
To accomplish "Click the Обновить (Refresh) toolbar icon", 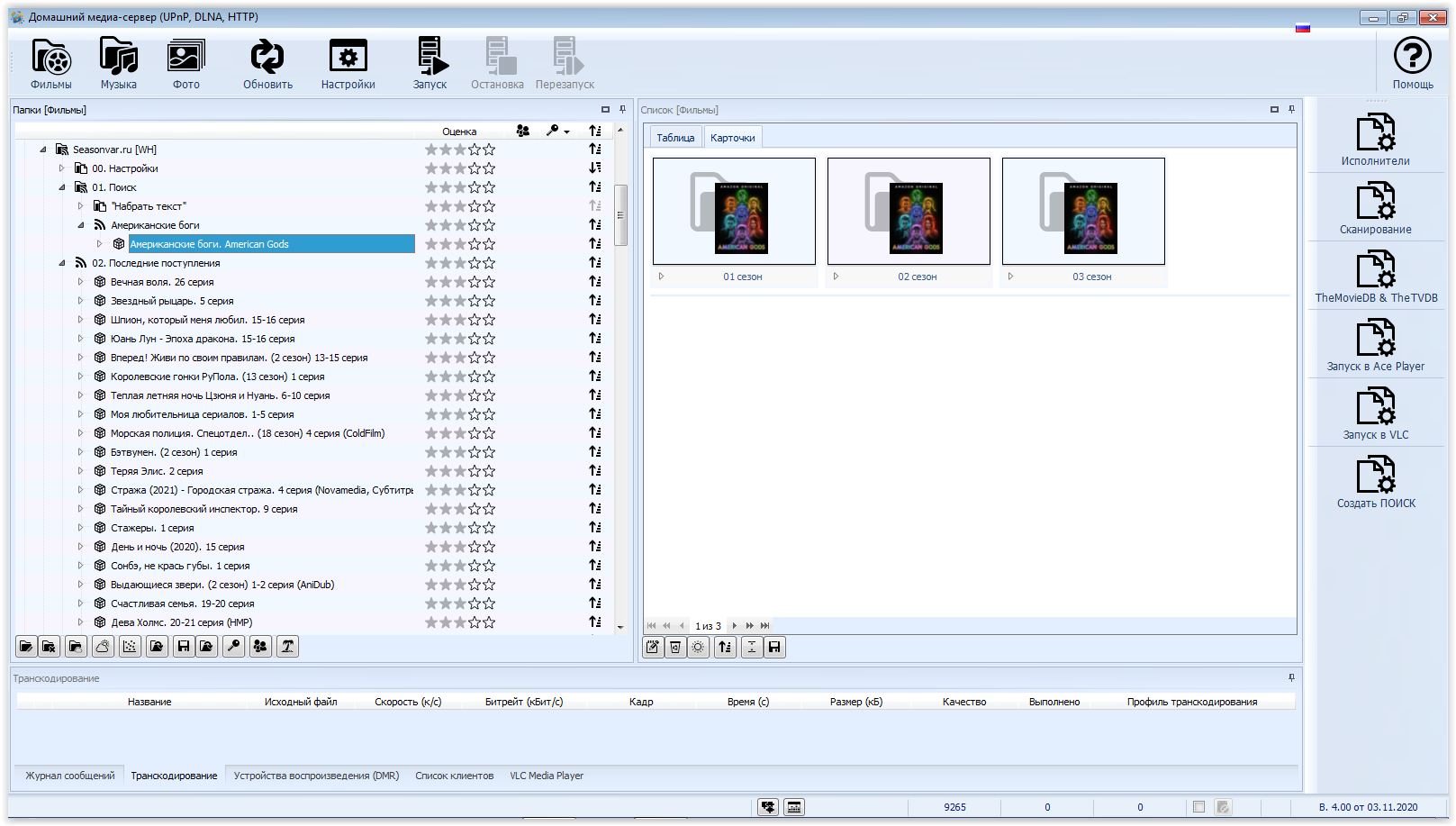I will coord(267,63).
